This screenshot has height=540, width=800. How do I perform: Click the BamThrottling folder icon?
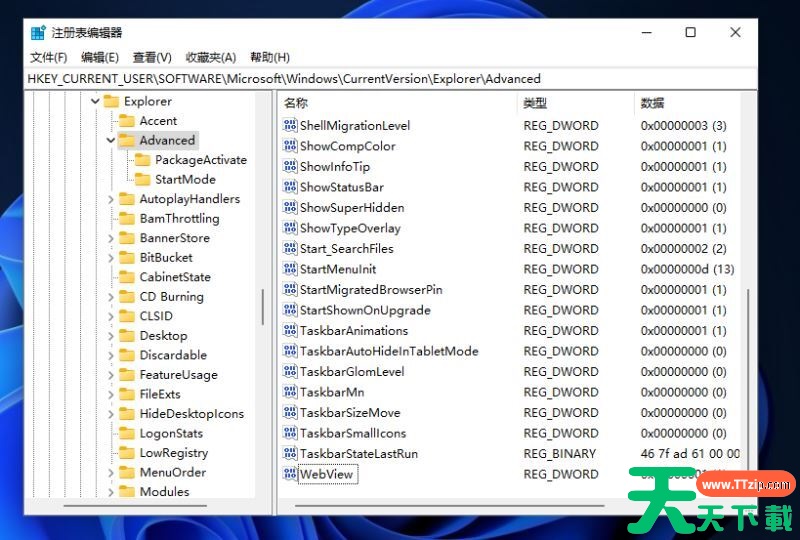127,218
